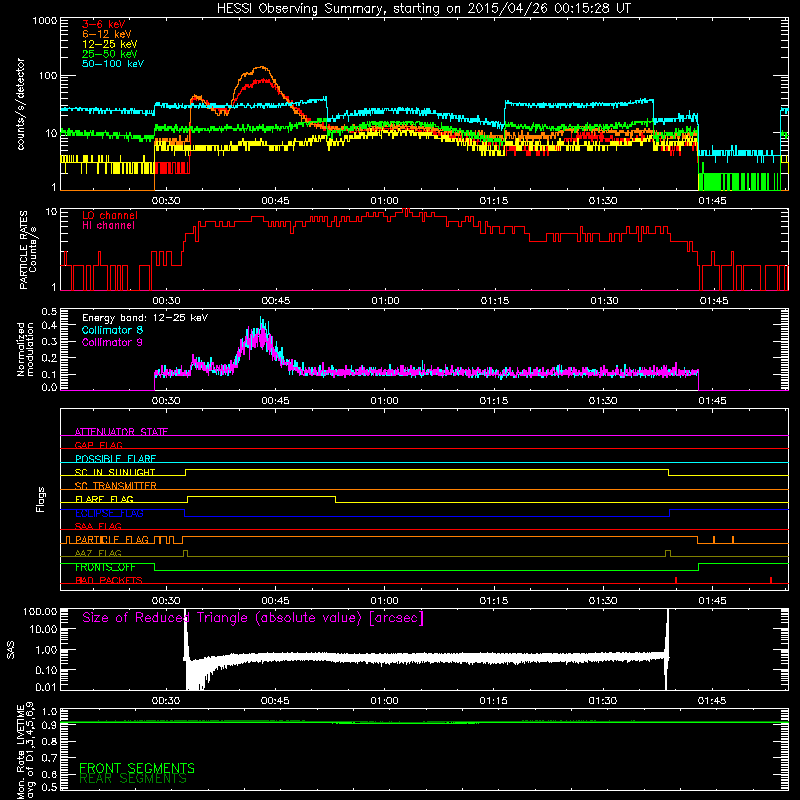
Task: Click 01:00 time label under counts panel
Action: (x=384, y=201)
